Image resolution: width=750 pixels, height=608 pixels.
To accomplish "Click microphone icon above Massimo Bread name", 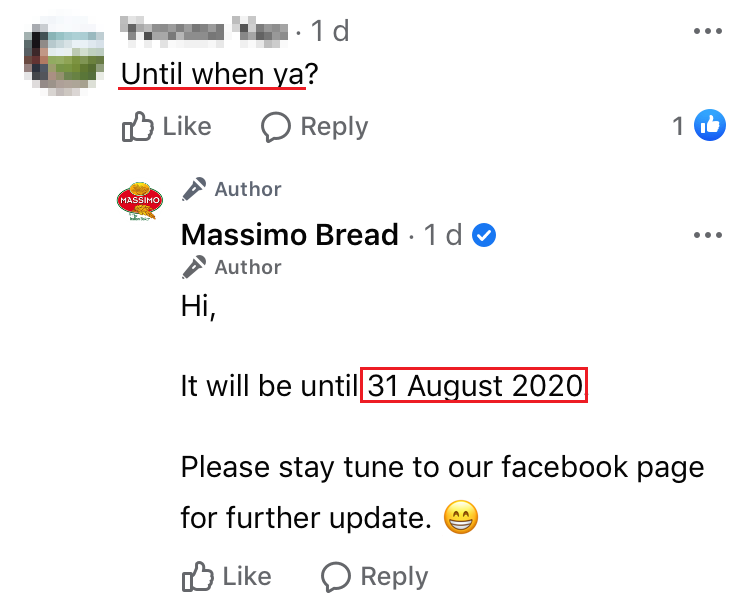I will pyautogui.click(x=195, y=189).
